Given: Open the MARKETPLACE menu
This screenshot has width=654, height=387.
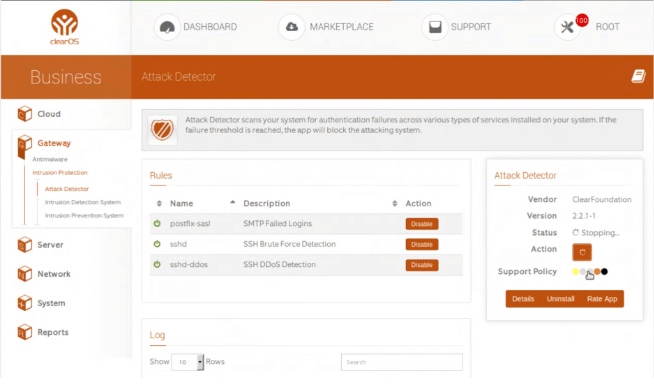Looking at the screenshot, I should tap(342, 27).
